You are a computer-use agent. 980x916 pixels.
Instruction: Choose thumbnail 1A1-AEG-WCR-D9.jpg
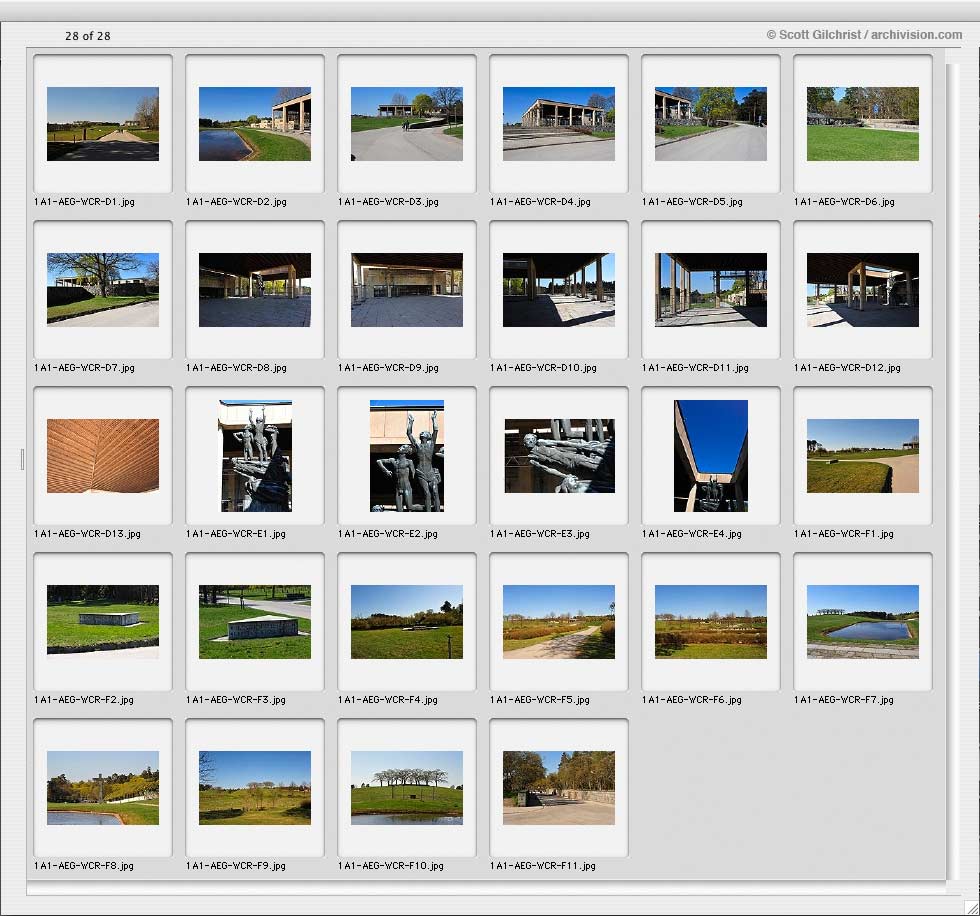[x=406, y=290]
